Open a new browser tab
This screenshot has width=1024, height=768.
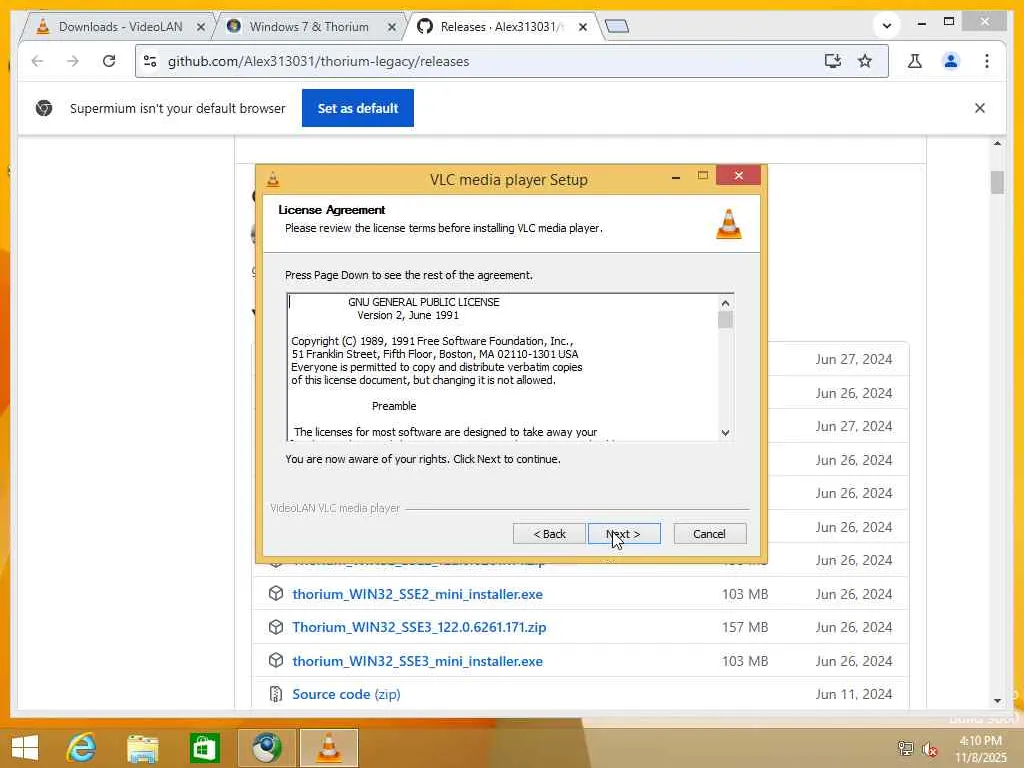coord(616,26)
